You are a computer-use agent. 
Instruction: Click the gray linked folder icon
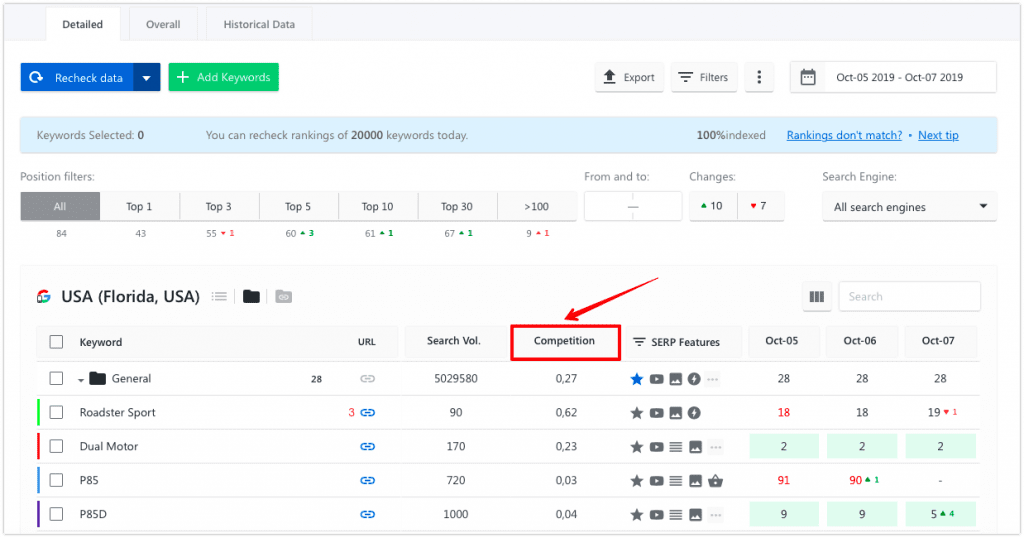283,296
